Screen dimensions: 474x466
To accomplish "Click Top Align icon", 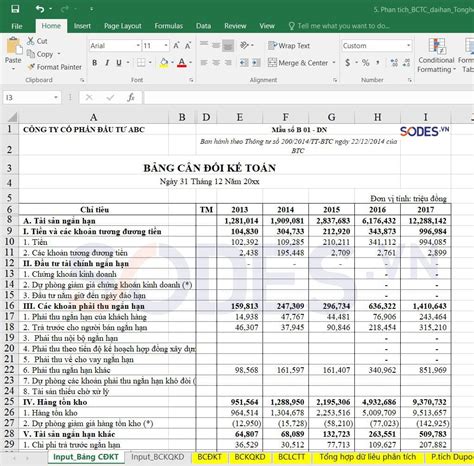I will coord(204,45).
